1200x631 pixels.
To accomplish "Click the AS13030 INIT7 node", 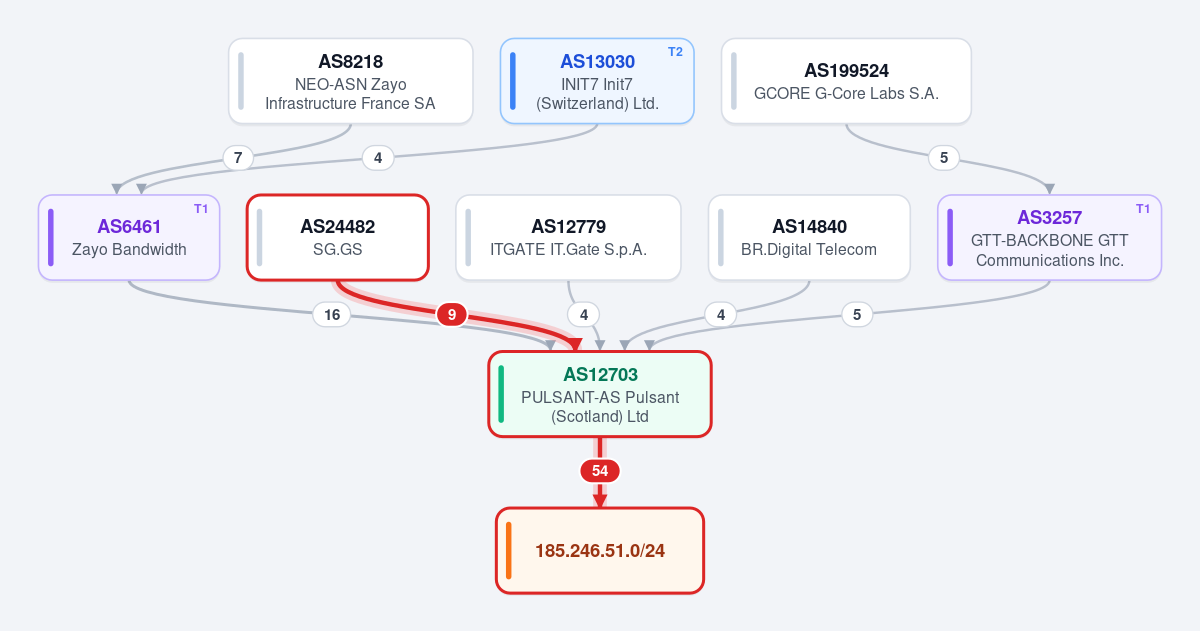I will pyautogui.click(x=597, y=81).
